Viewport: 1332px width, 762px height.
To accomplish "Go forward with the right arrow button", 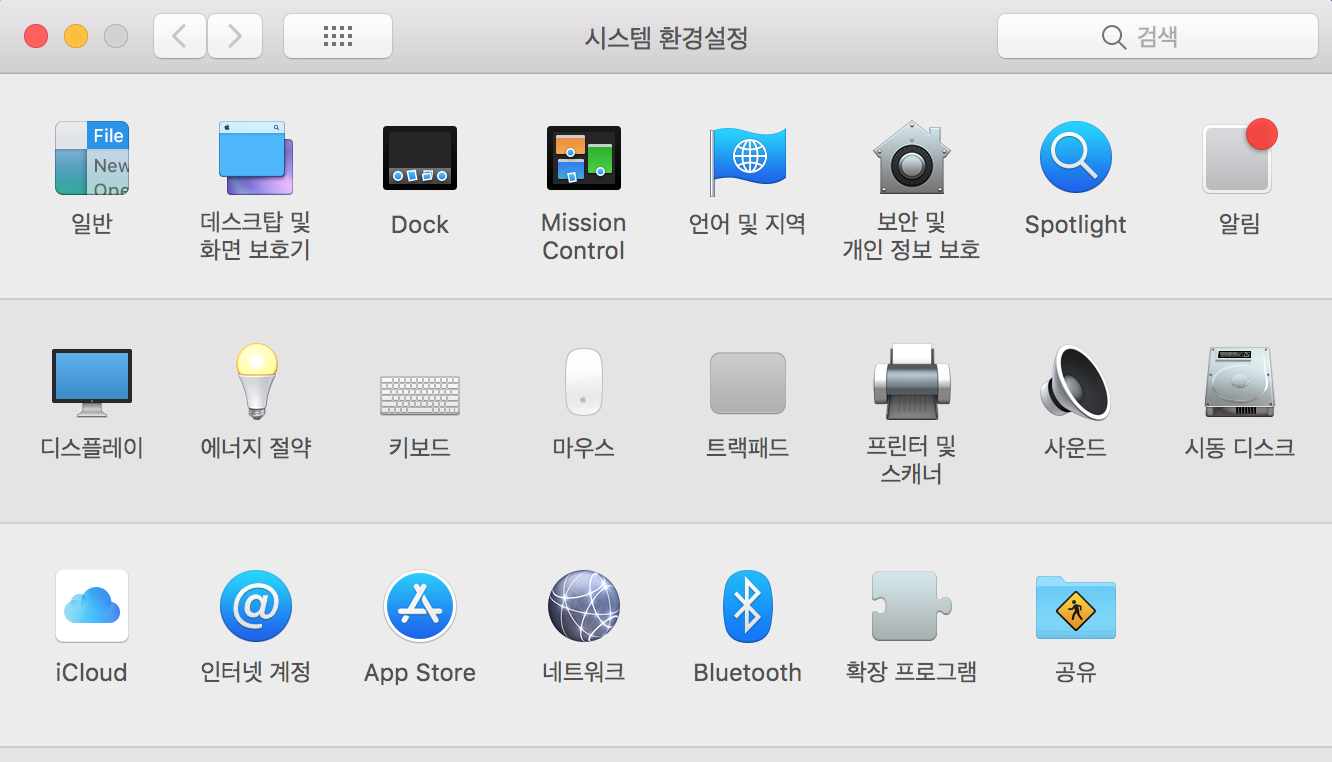I will (x=235, y=36).
